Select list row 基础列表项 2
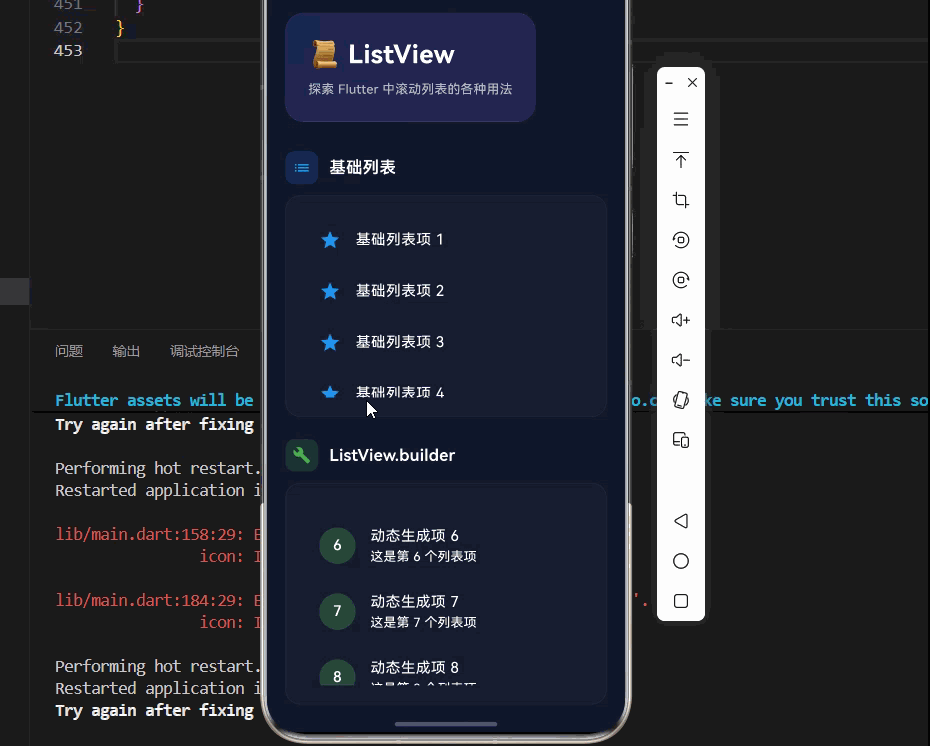This screenshot has height=746, width=930. [x=446, y=291]
